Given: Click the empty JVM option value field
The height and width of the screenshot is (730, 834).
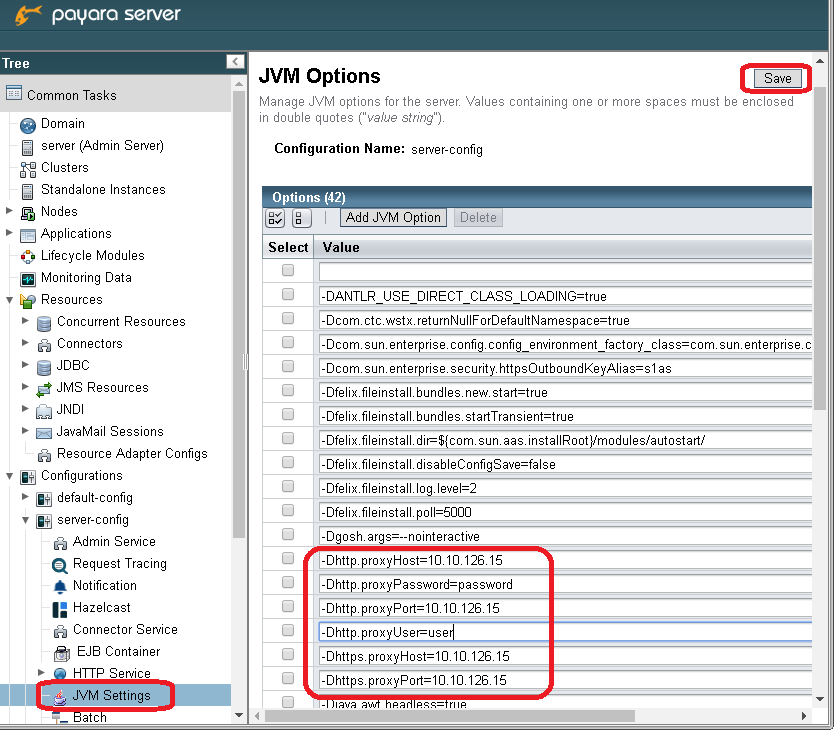Looking at the screenshot, I should point(565,271).
